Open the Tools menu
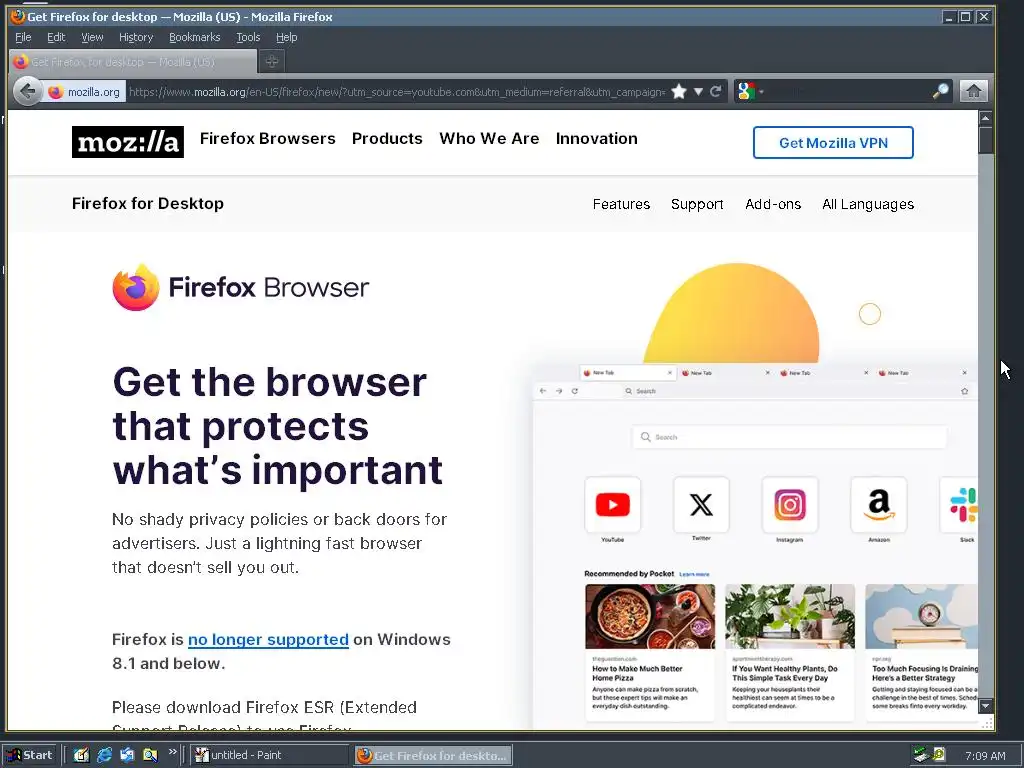 click(x=248, y=37)
